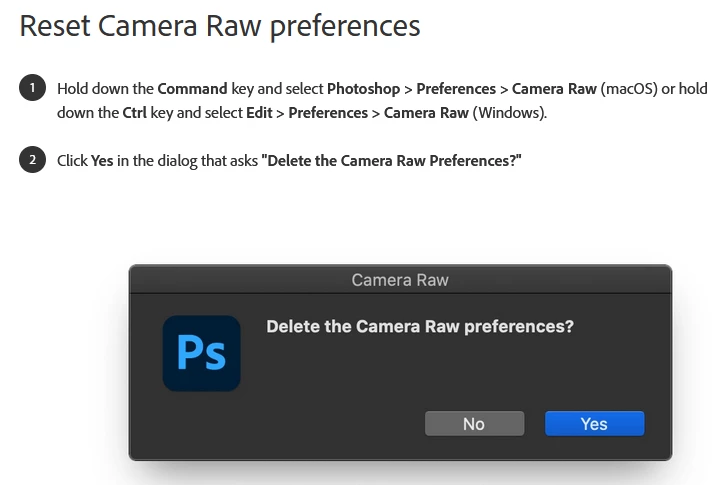The height and width of the screenshot is (485, 718).
Task: Click Camera Raw just before (Windows)
Action: 426,112
